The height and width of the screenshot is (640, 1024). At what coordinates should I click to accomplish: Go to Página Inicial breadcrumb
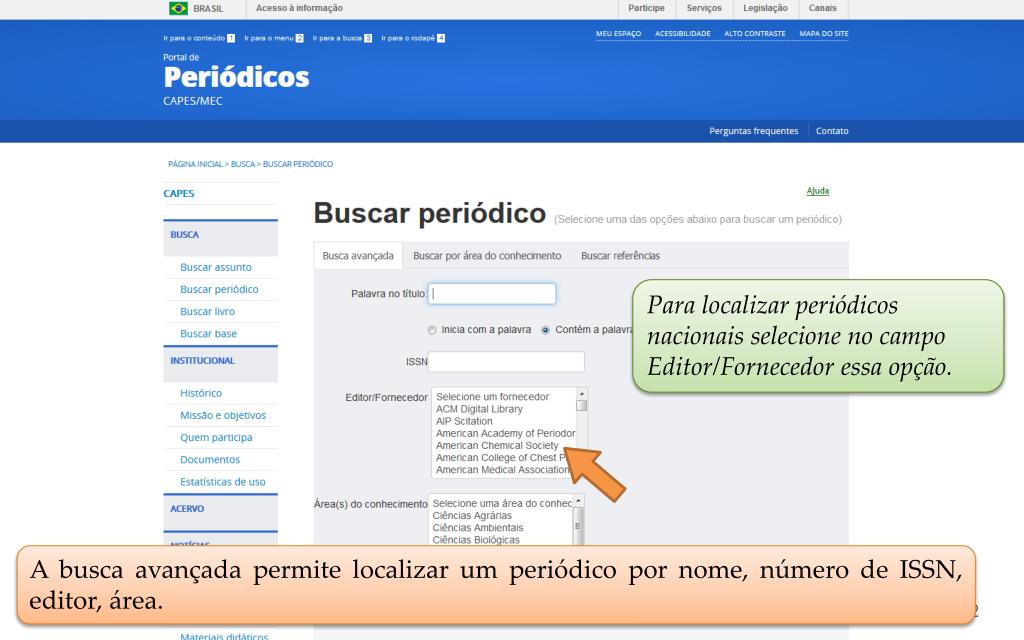pyautogui.click(x=195, y=164)
